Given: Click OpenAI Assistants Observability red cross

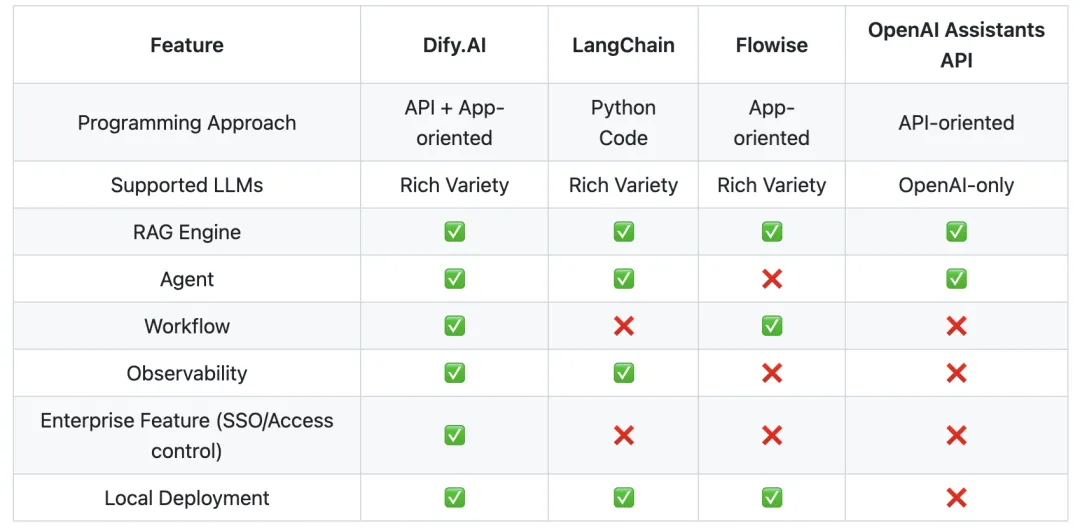Looking at the screenshot, I should click(x=956, y=373).
